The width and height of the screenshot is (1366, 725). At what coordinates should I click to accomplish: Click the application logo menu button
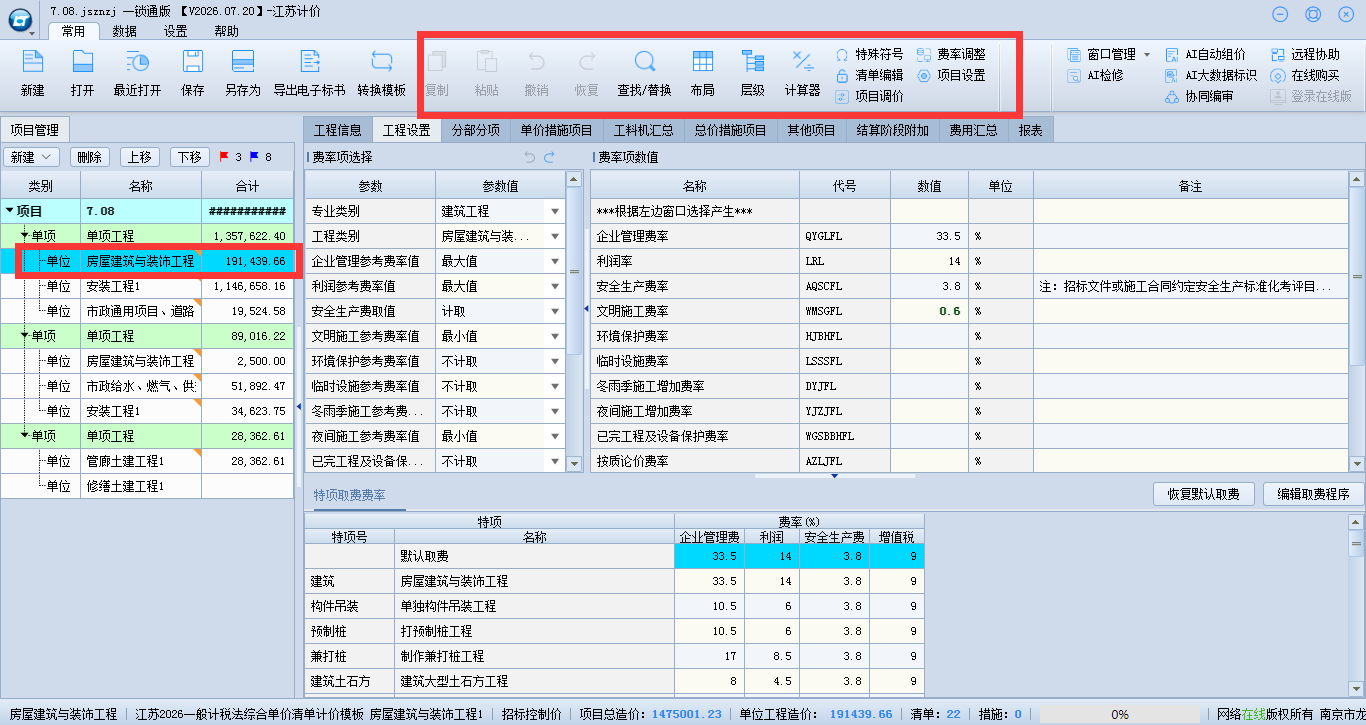[22, 22]
